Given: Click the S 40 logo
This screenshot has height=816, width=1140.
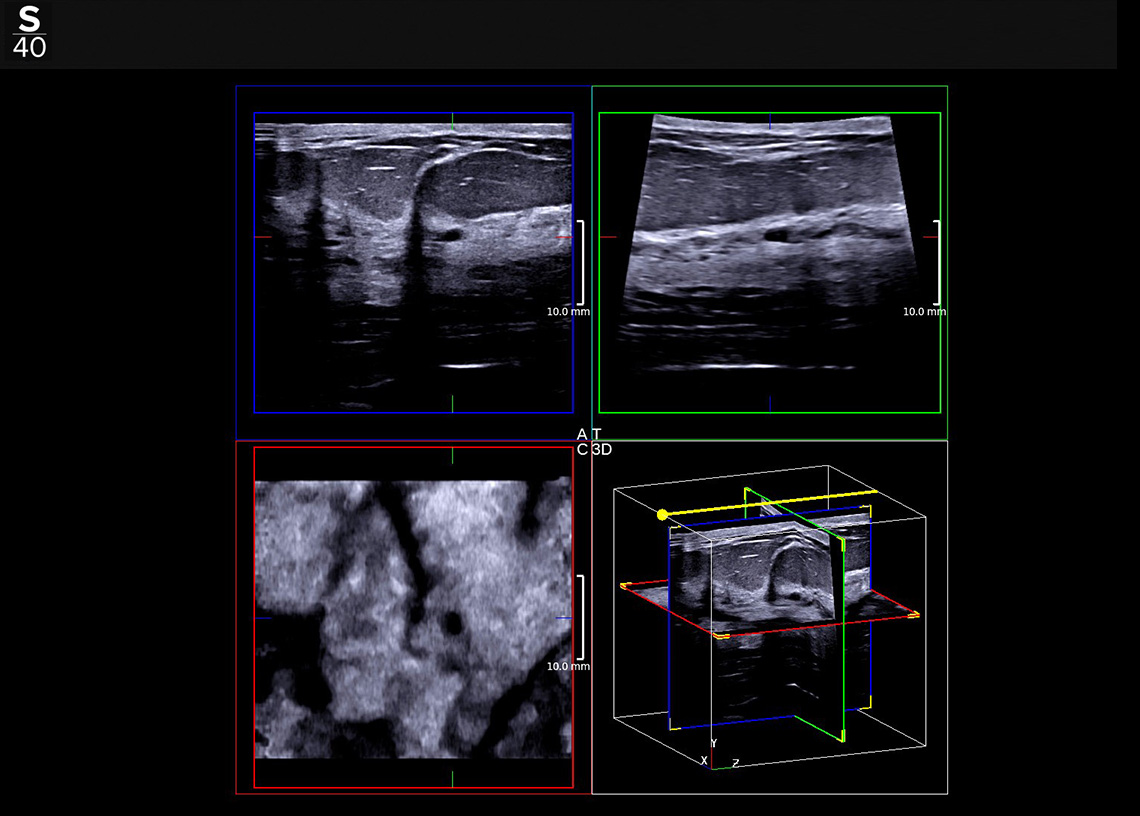Looking at the screenshot, I should point(30,32).
